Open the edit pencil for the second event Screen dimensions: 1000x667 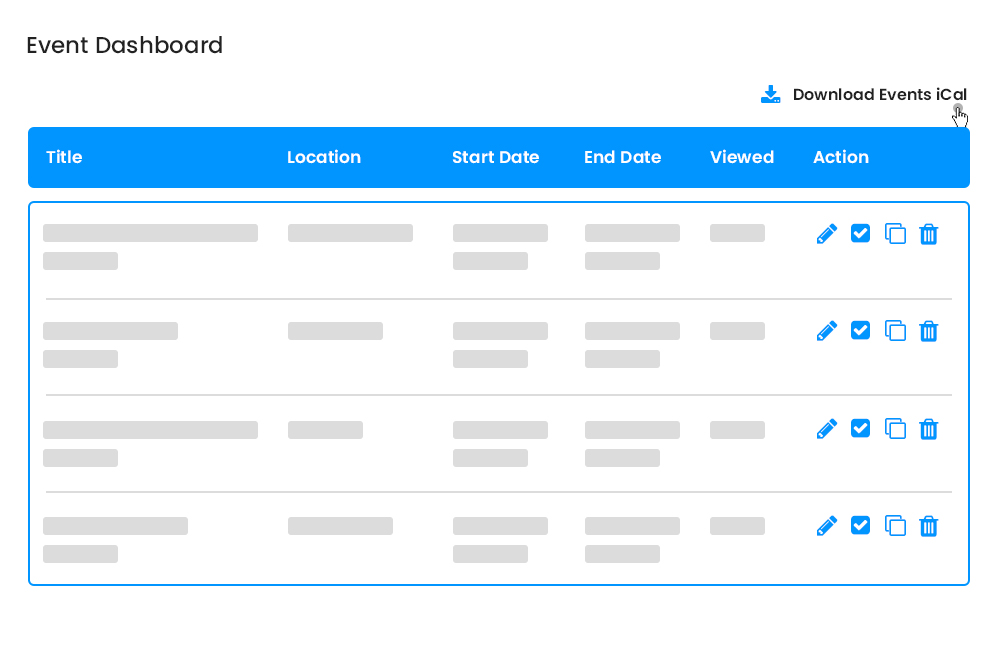827,330
